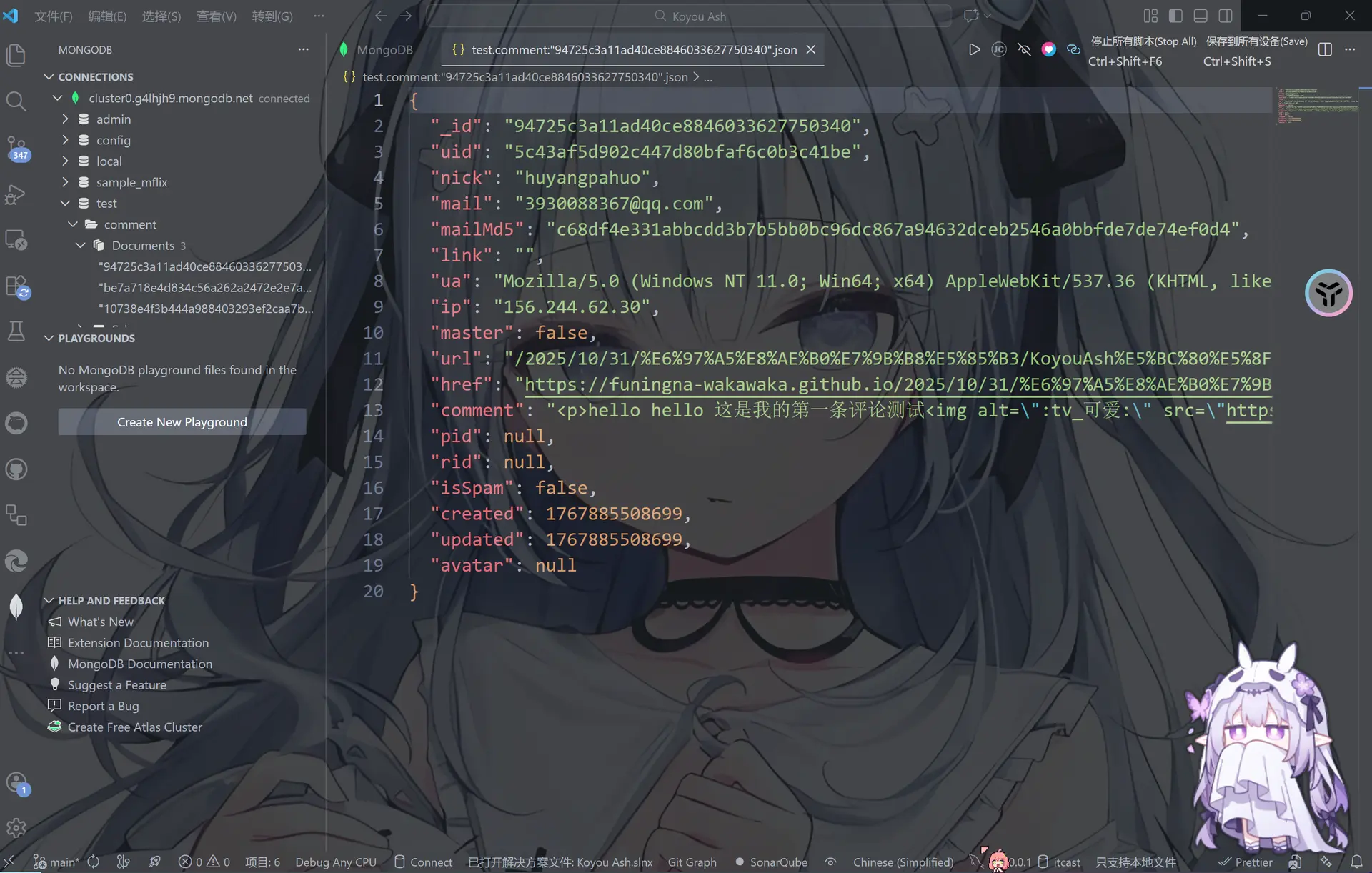Screen dimensions: 1372x873
Task: Open What's New link
Action: coord(101,622)
